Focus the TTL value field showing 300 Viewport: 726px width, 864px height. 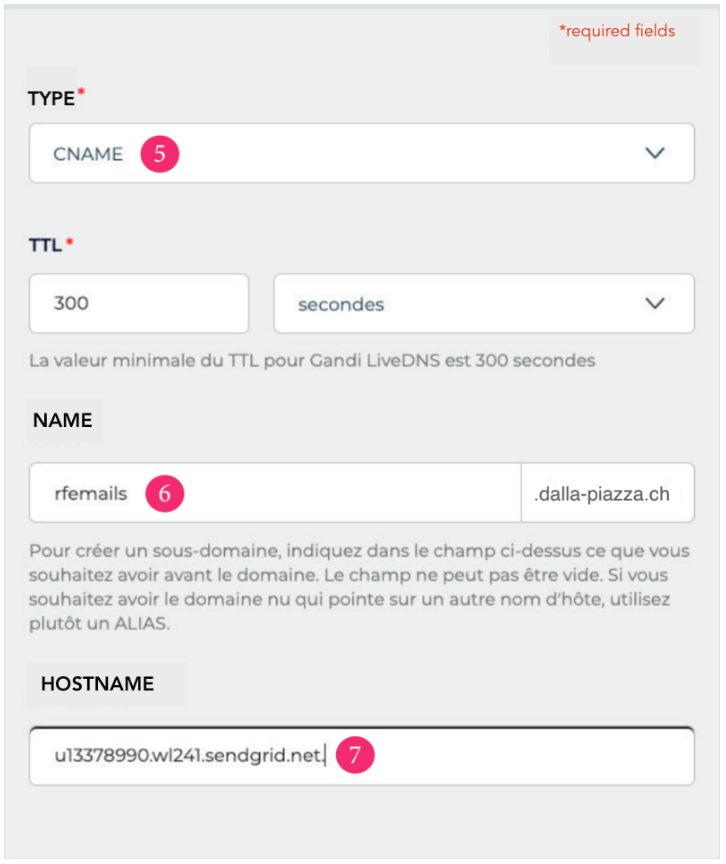point(139,304)
